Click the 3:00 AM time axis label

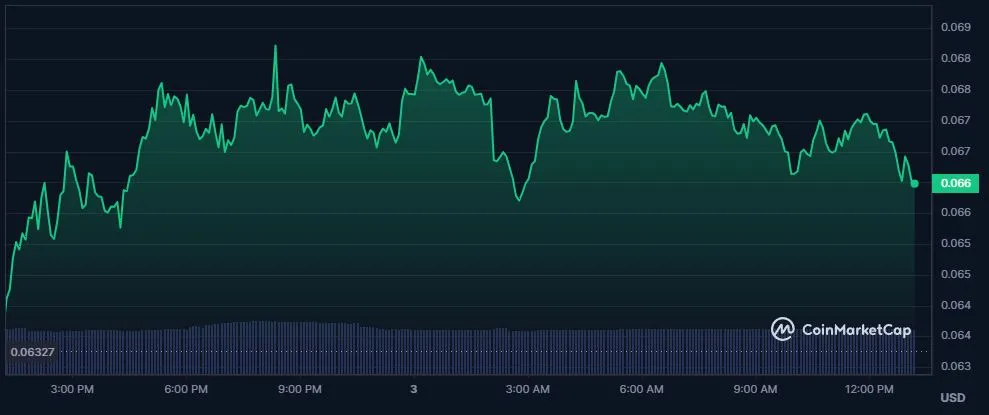(x=527, y=388)
